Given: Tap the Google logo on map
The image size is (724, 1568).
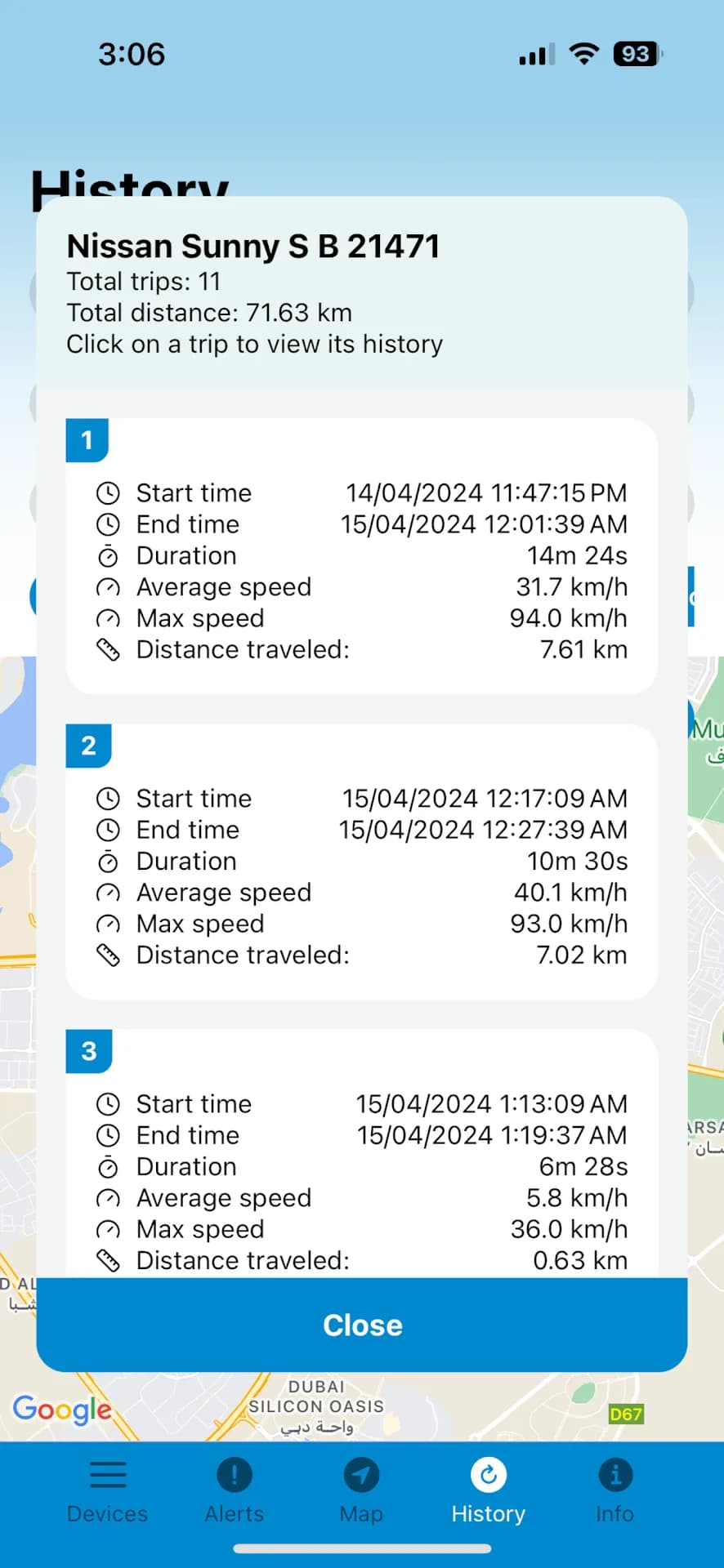Looking at the screenshot, I should coord(62,1410).
